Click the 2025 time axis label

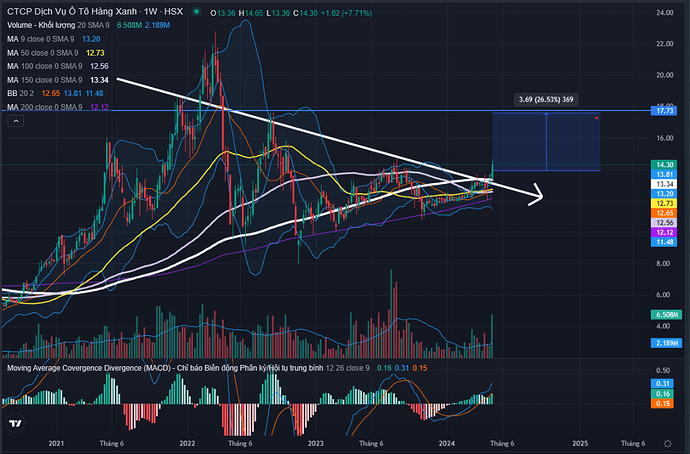coord(580,443)
